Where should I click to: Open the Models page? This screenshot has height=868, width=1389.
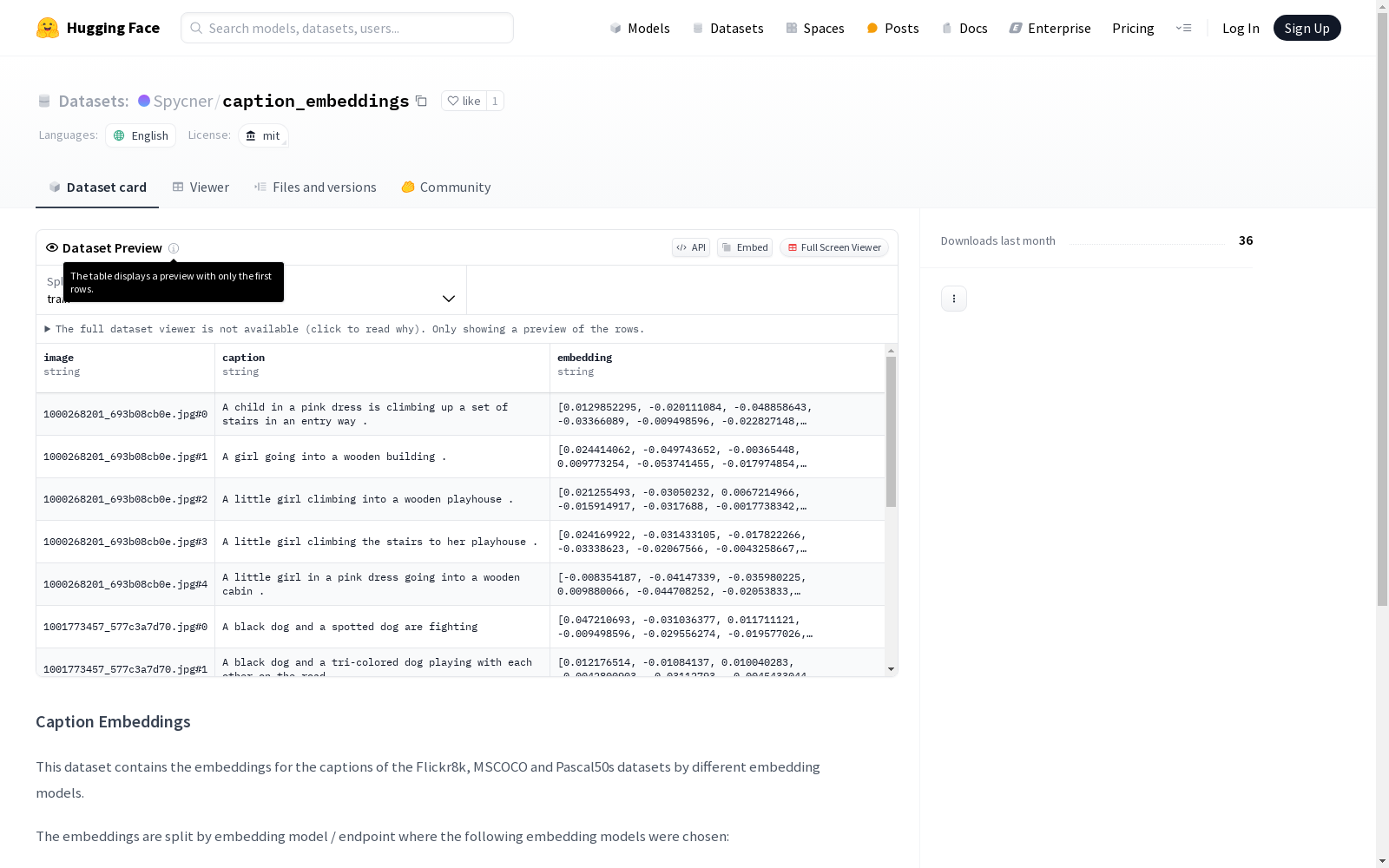tap(640, 28)
